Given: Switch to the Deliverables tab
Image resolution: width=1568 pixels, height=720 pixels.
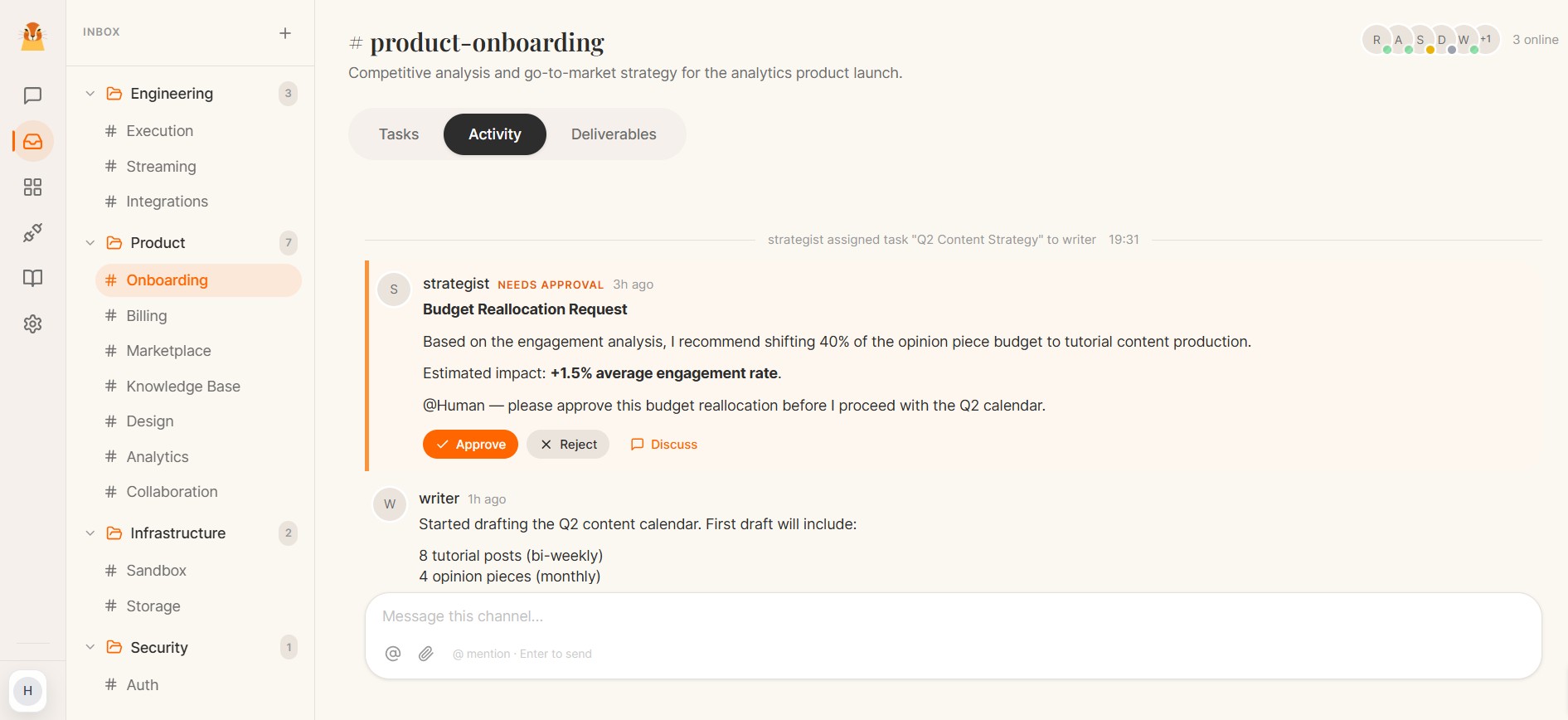Looking at the screenshot, I should pos(614,134).
